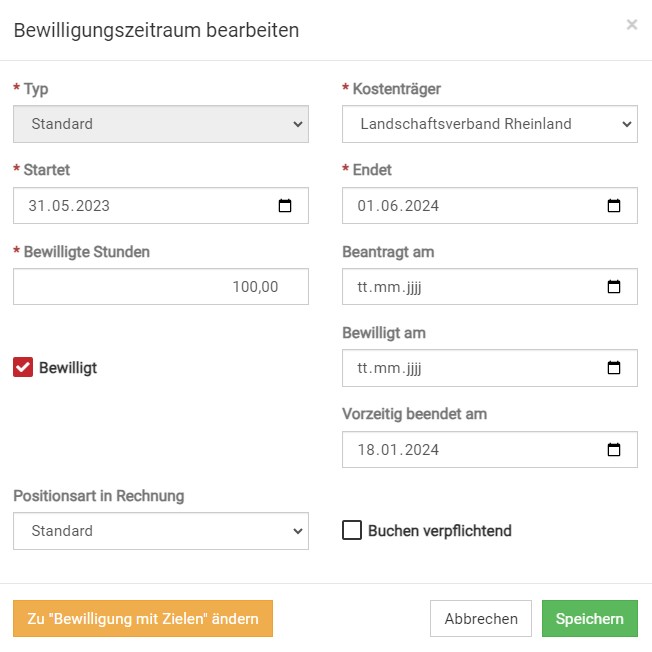Open Positionsart in Rechnung dropdown

tap(161, 531)
